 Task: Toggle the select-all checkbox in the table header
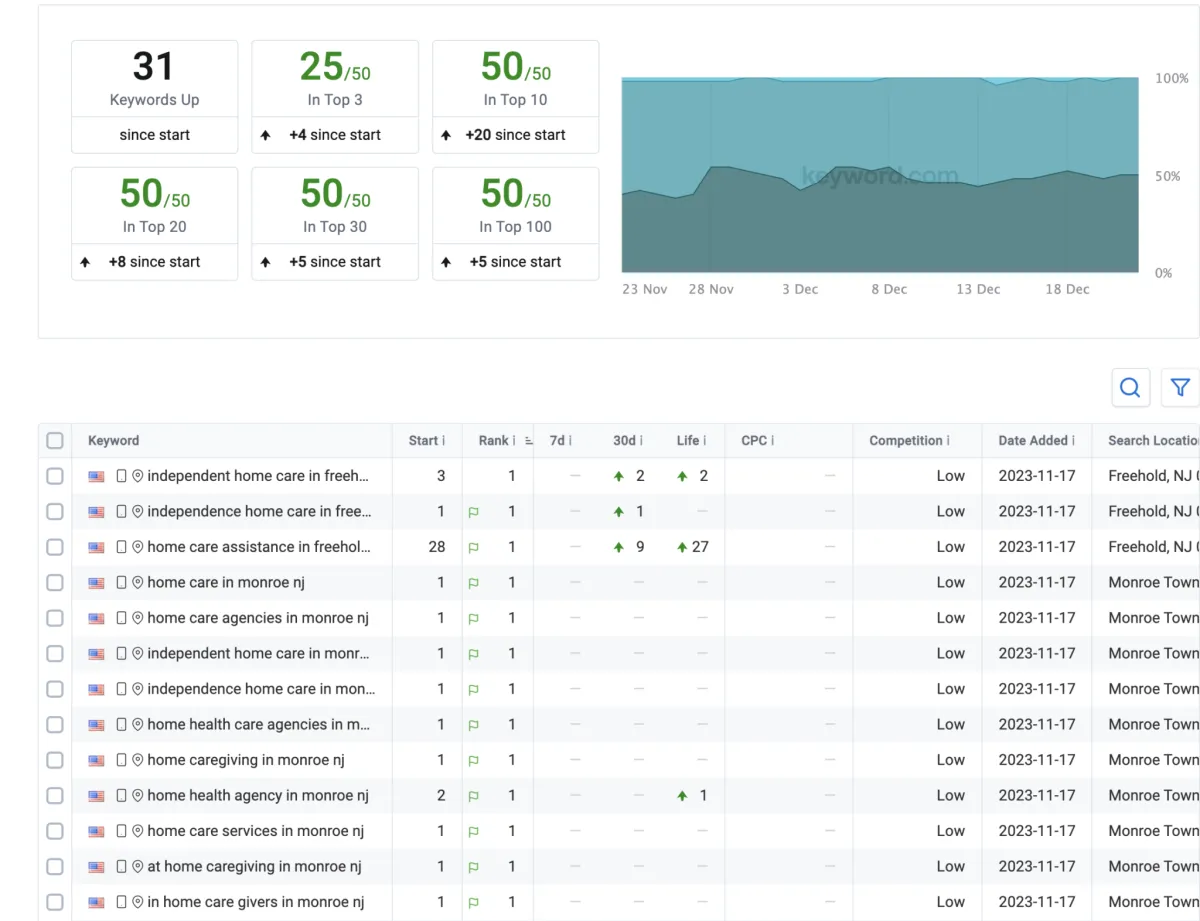[55, 441]
